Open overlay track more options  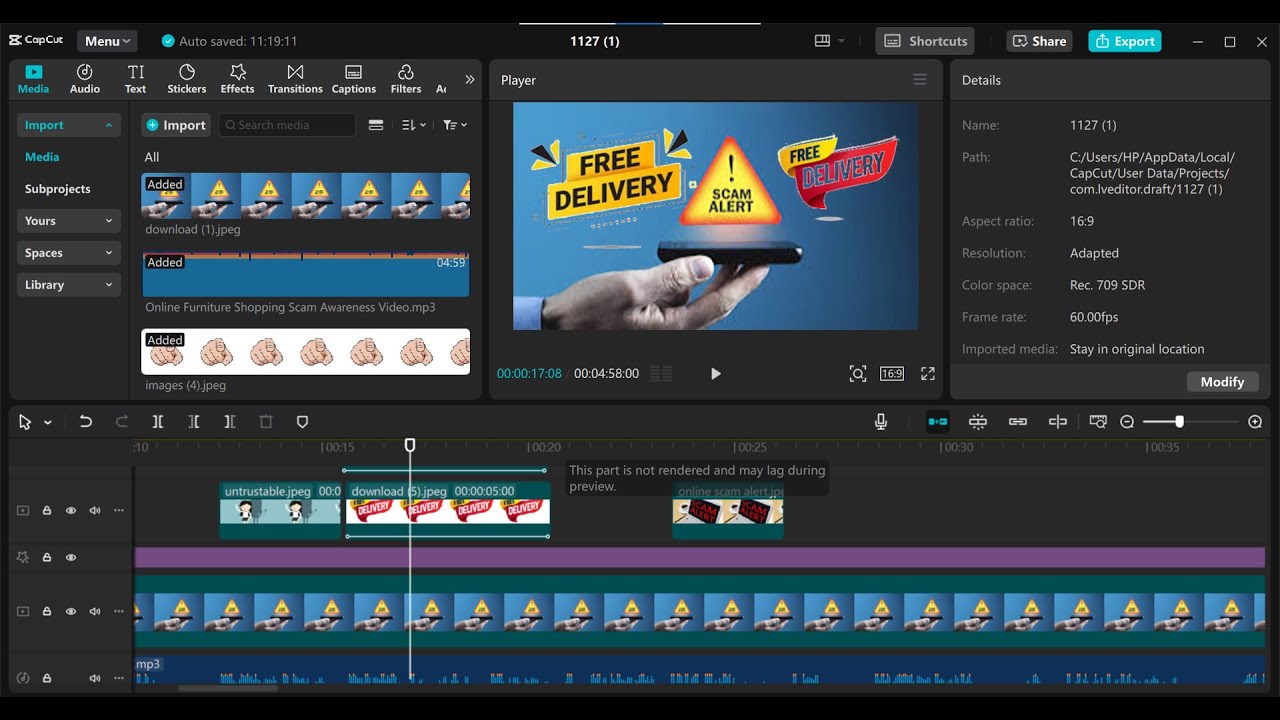pos(119,511)
